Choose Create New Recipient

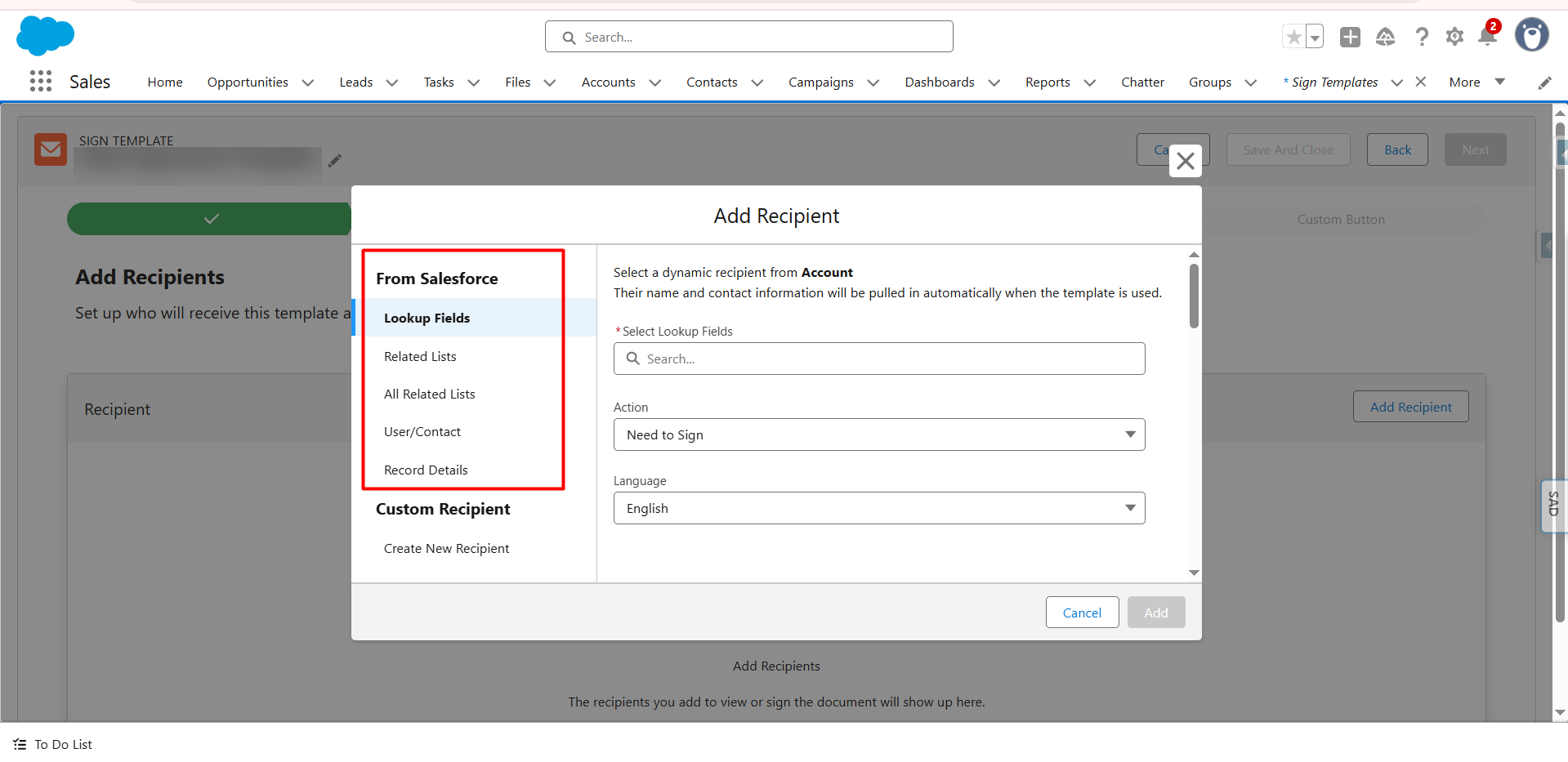[x=446, y=548]
